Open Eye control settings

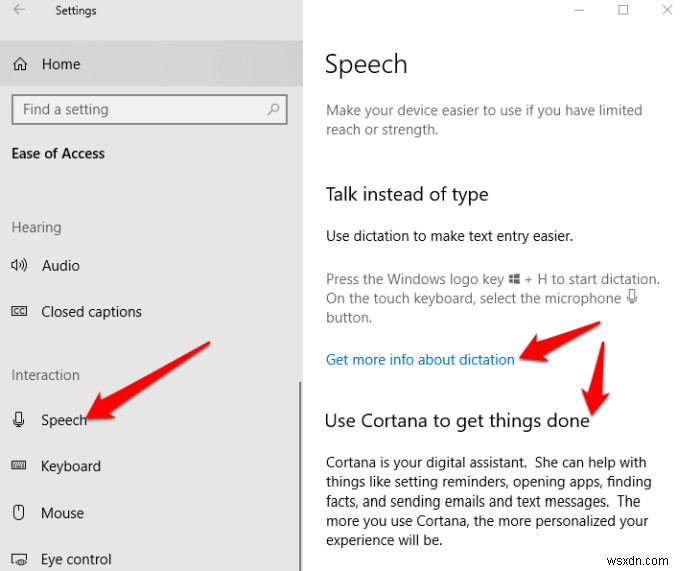pyautogui.click(x=76, y=559)
